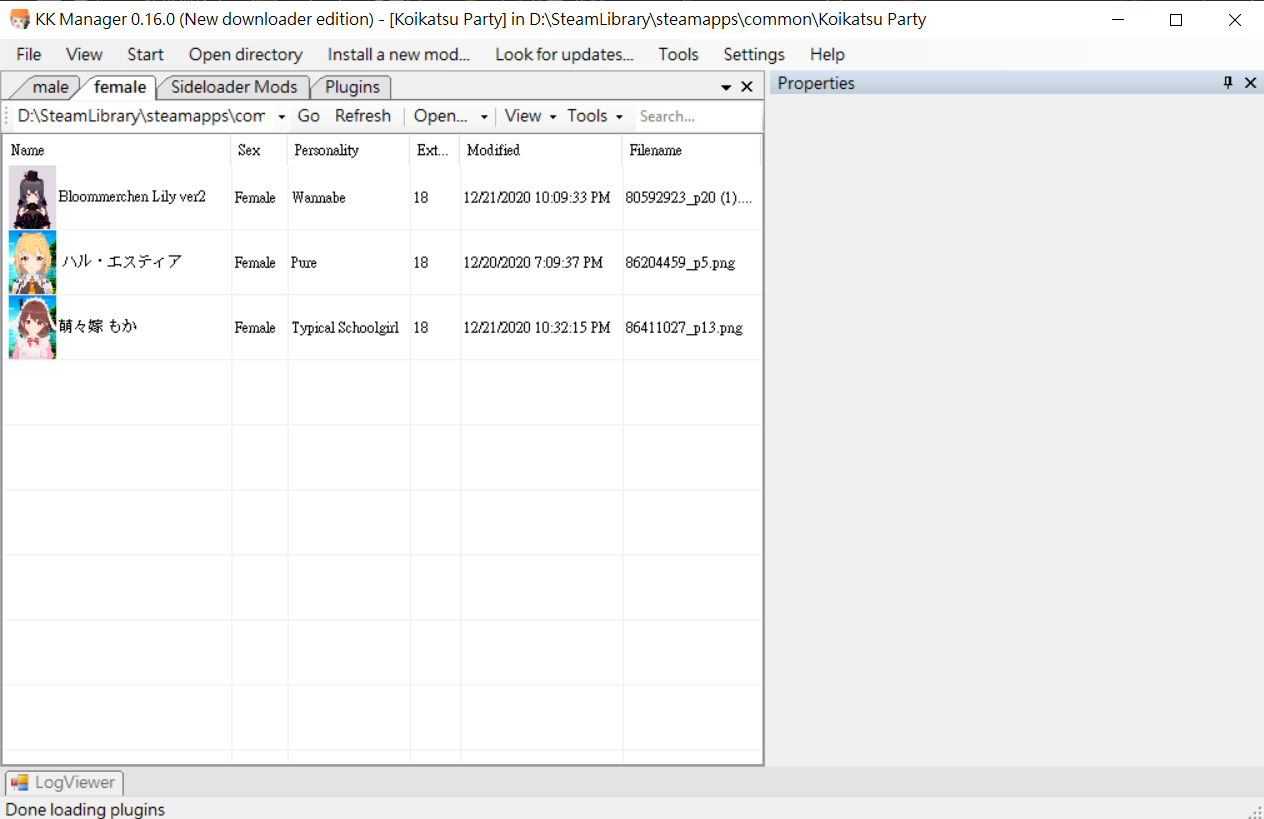Image resolution: width=1264 pixels, height=819 pixels.
Task: Click modified date 12/20/2020 7:09:37 PM
Action: (533, 263)
